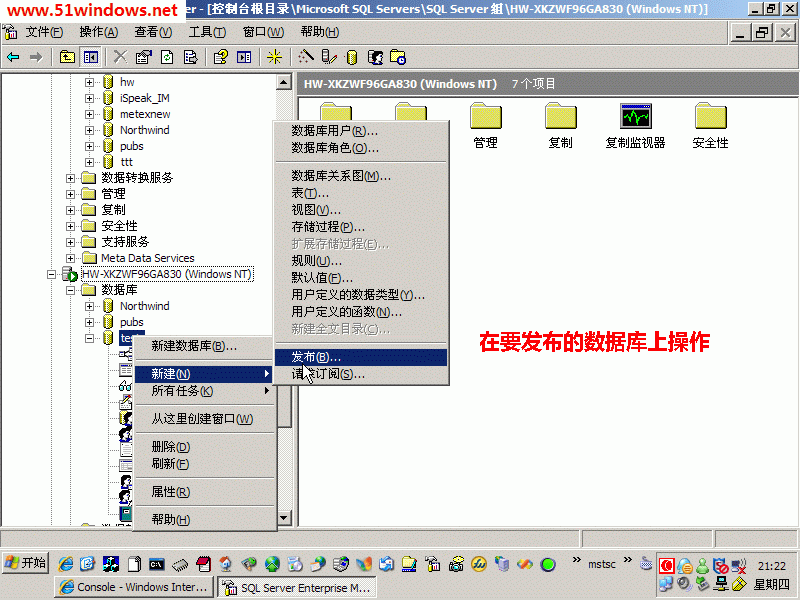Open the 工具(T) menu
Image resolution: width=800 pixels, height=600 pixels.
click(207, 32)
